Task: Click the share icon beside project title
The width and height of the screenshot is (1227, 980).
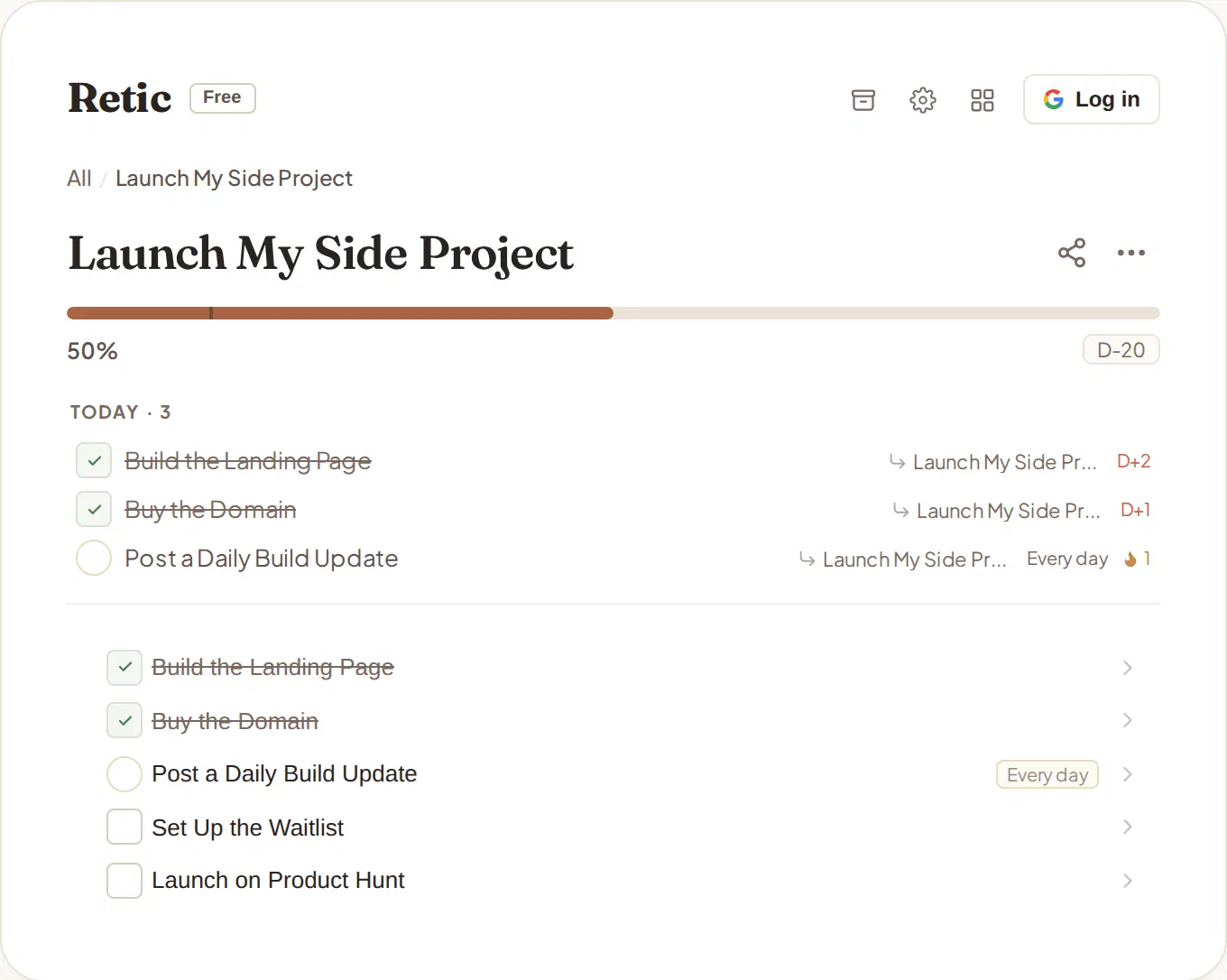Action: [1072, 253]
